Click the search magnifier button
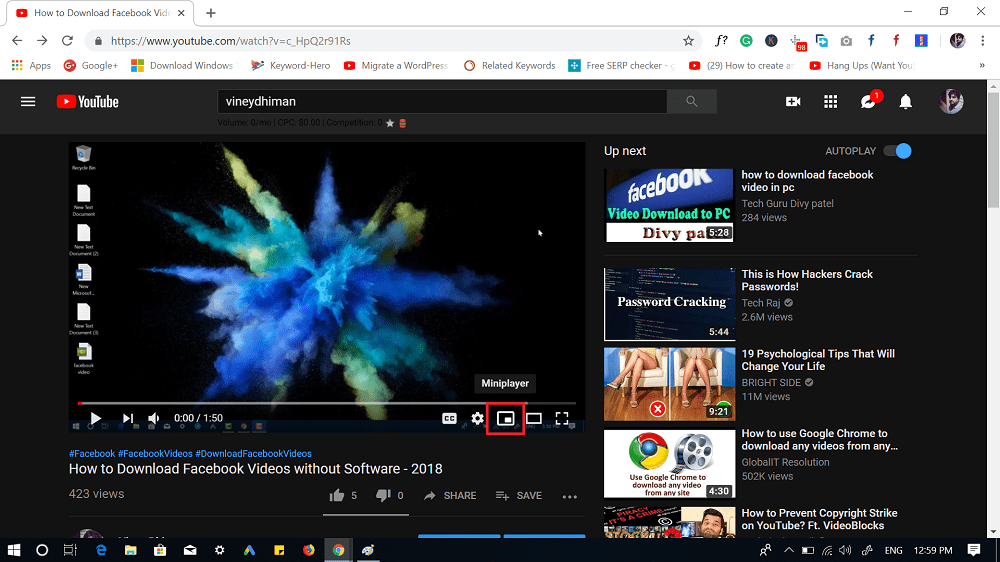 (x=691, y=101)
